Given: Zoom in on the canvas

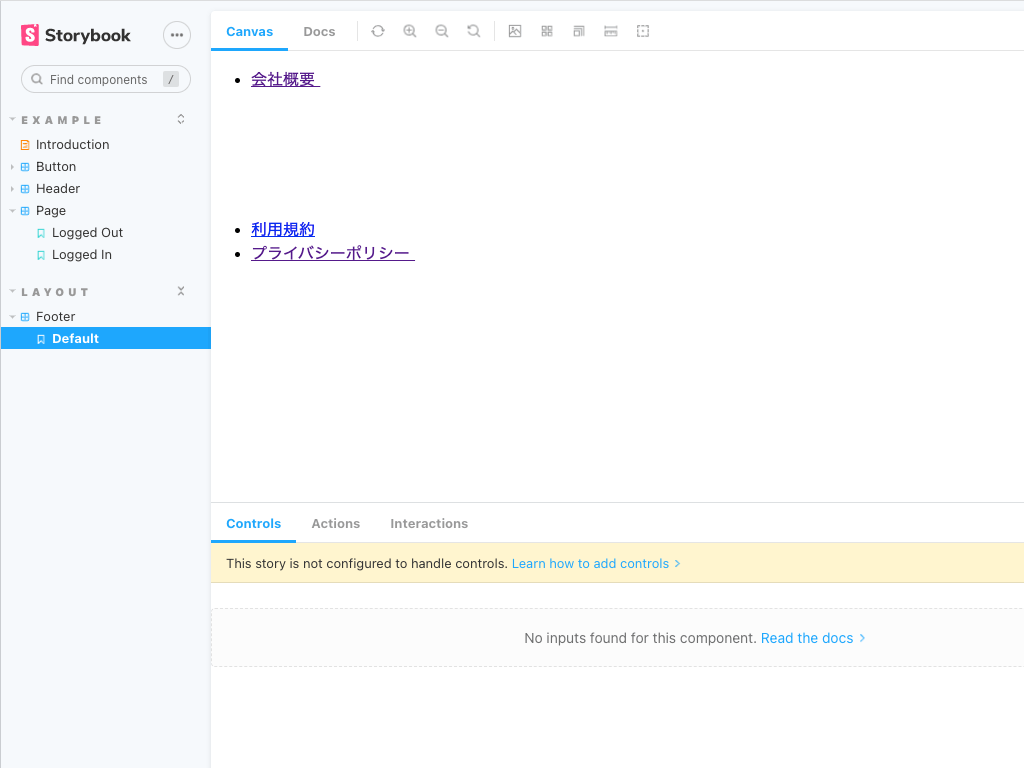Looking at the screenshot, I should [410, 31].
